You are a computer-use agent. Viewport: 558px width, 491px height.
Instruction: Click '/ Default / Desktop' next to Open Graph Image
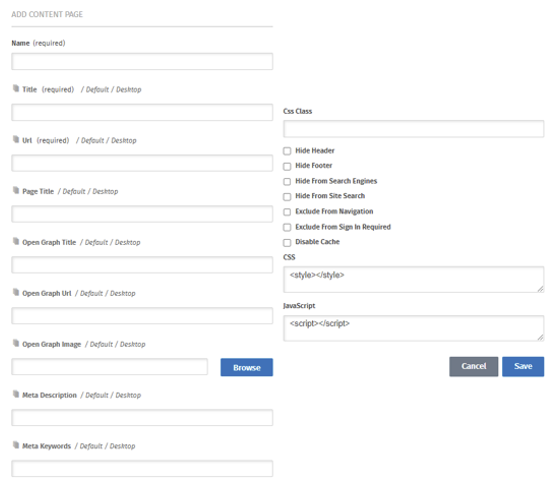pyautogui.click(x=115, y=344)
